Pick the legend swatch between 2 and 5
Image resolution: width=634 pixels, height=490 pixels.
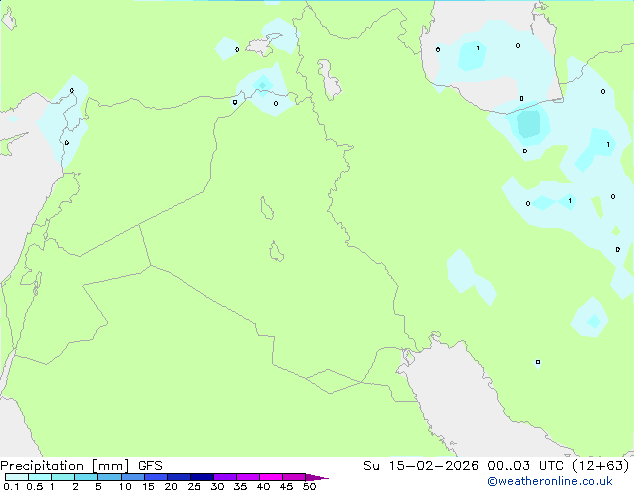click(x=86, y=477)
